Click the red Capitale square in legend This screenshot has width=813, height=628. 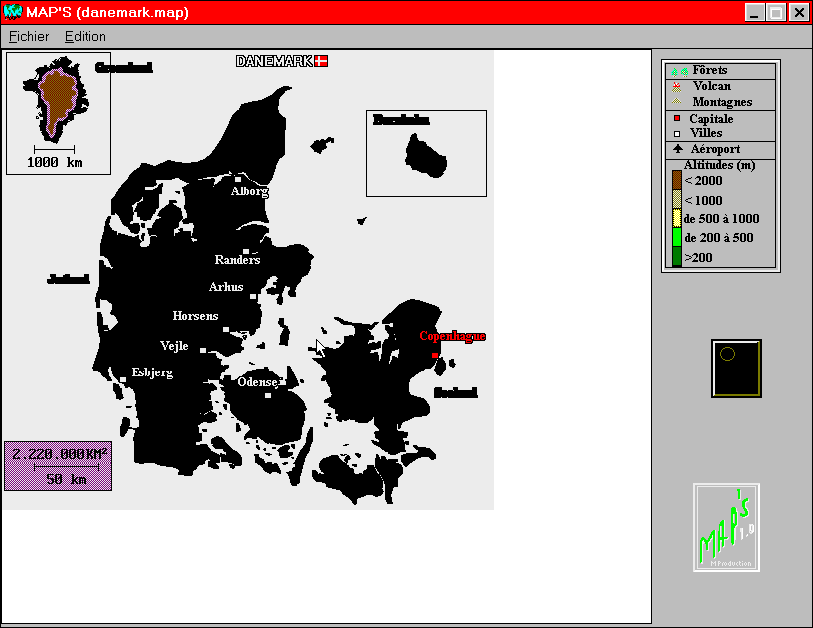[x=677, y=119]
